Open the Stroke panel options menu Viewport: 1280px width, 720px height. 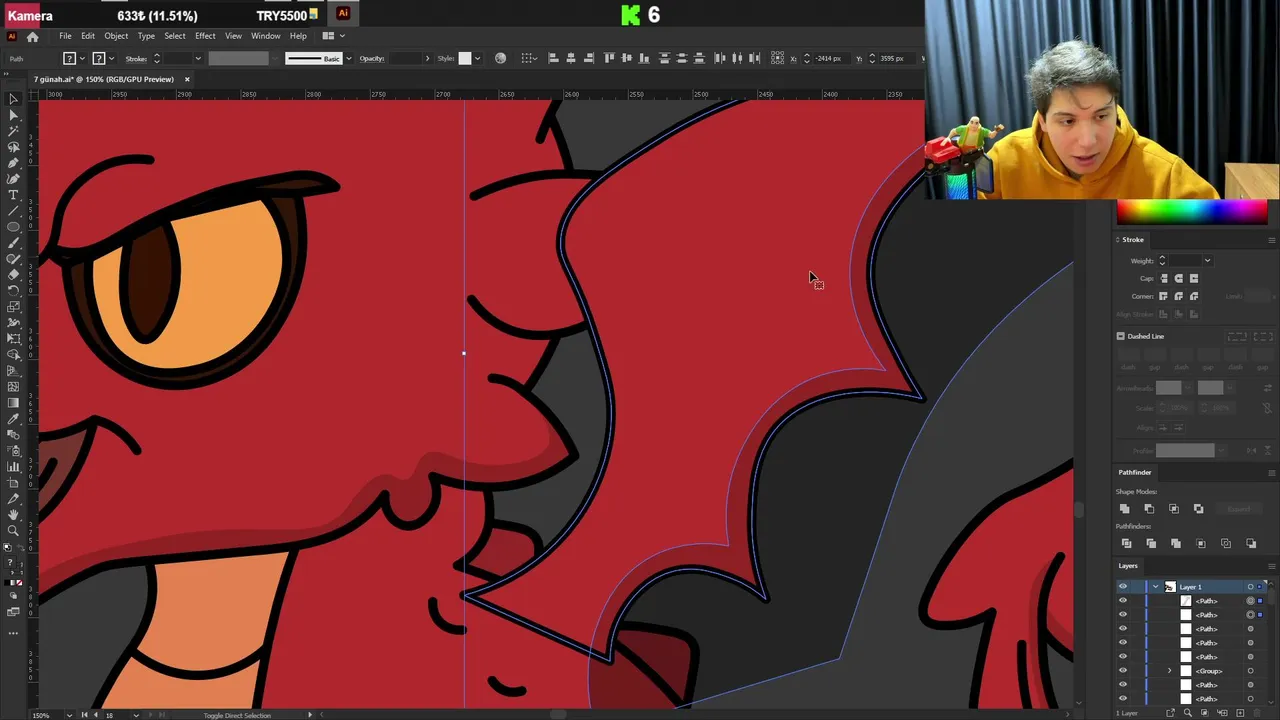(1271, 240)
